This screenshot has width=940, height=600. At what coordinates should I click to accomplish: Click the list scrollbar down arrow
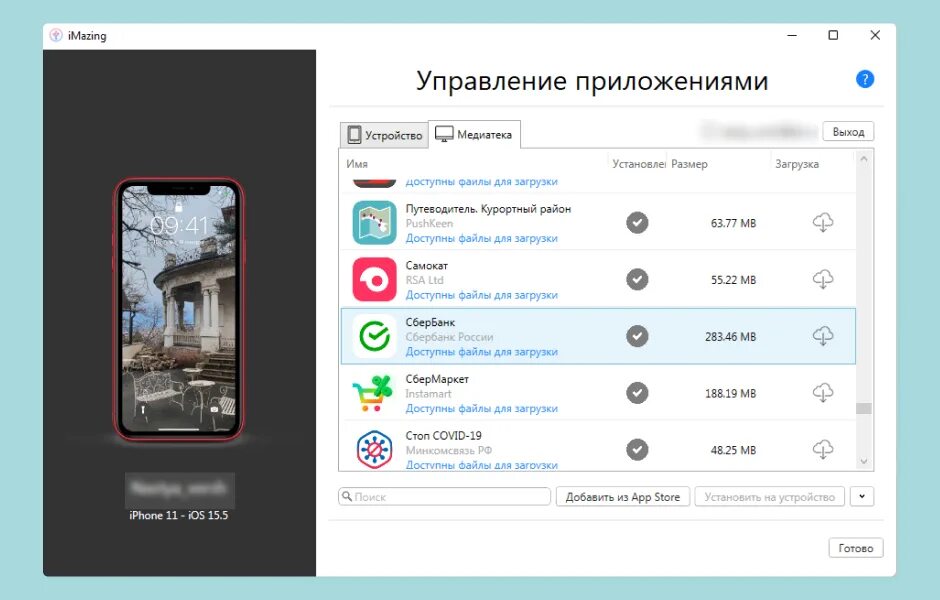point(864,462)
